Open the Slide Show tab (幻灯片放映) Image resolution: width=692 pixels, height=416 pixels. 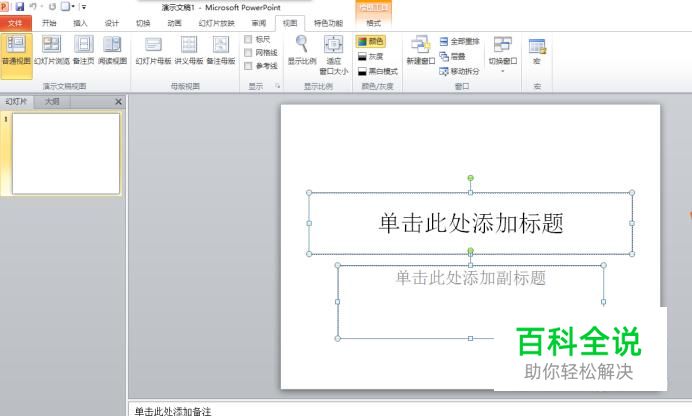coord(216,23)
